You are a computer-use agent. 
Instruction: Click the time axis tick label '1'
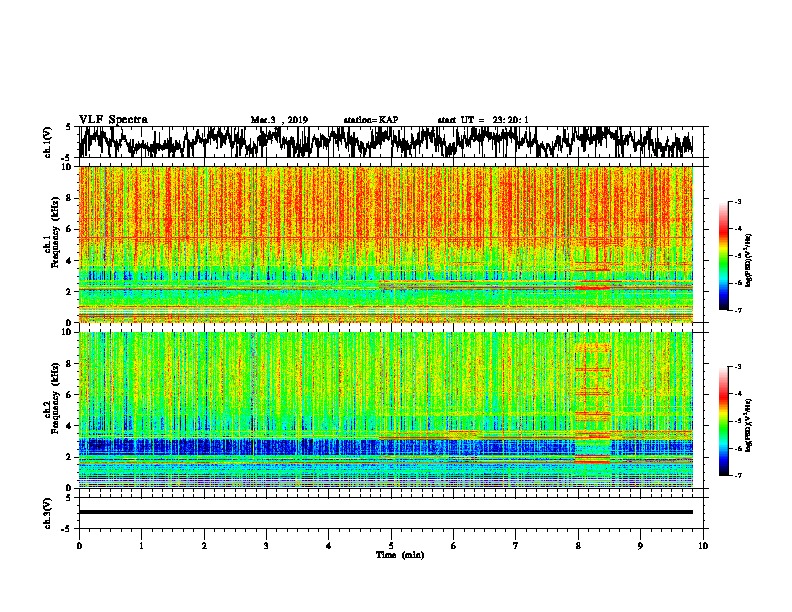pyautogui.click(x=141, y=545)
